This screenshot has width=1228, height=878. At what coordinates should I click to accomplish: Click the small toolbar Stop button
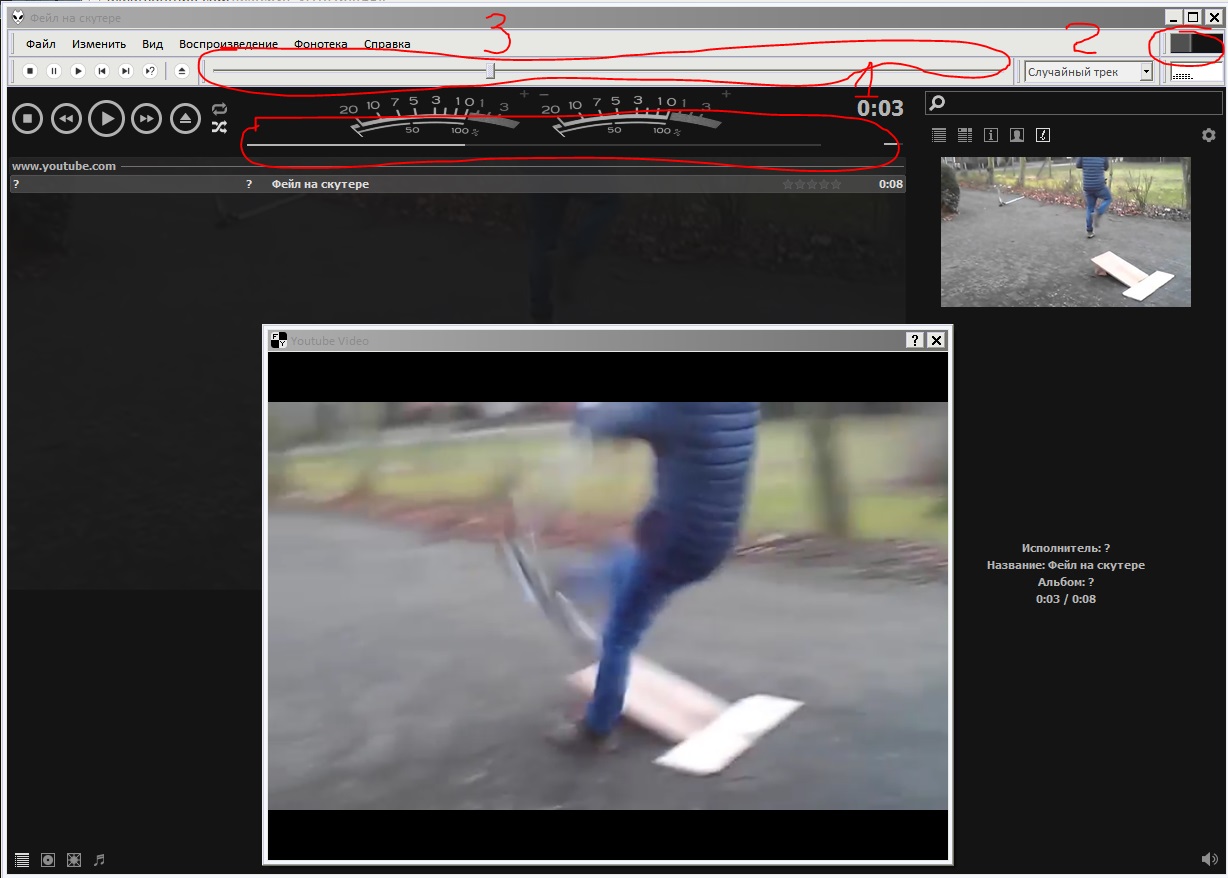tap(30, 71)
